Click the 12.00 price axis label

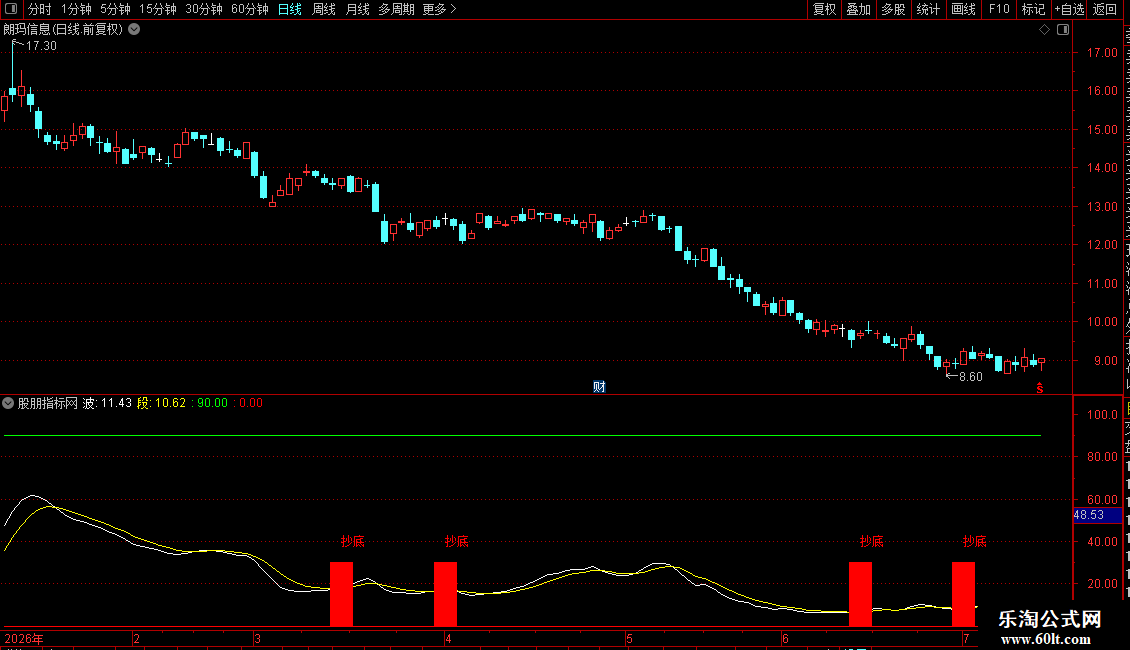1102,245
